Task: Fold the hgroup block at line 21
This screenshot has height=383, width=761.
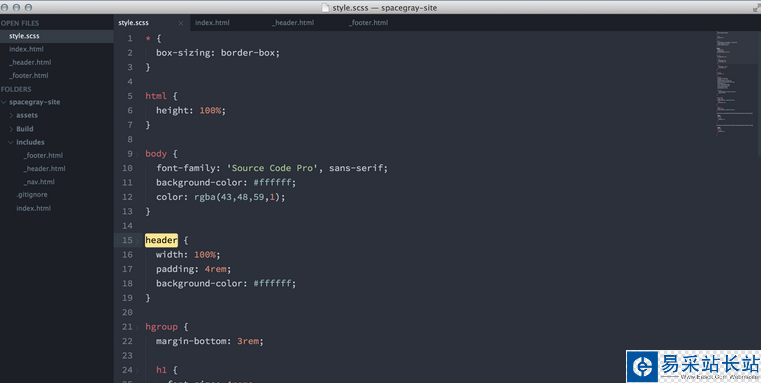Action: tap(137, 327)
